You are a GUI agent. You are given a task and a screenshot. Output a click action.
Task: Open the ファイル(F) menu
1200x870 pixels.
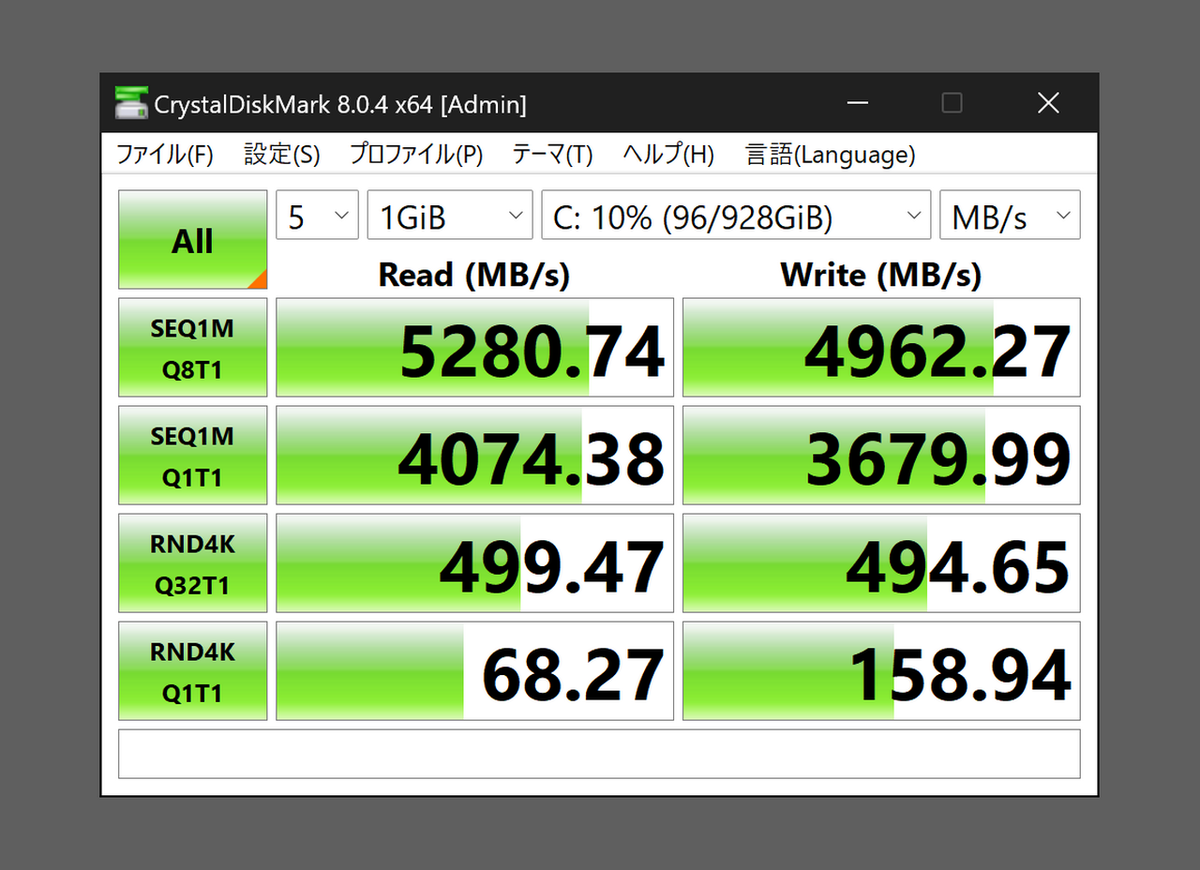pyautogui.click(x=164, y=154)
